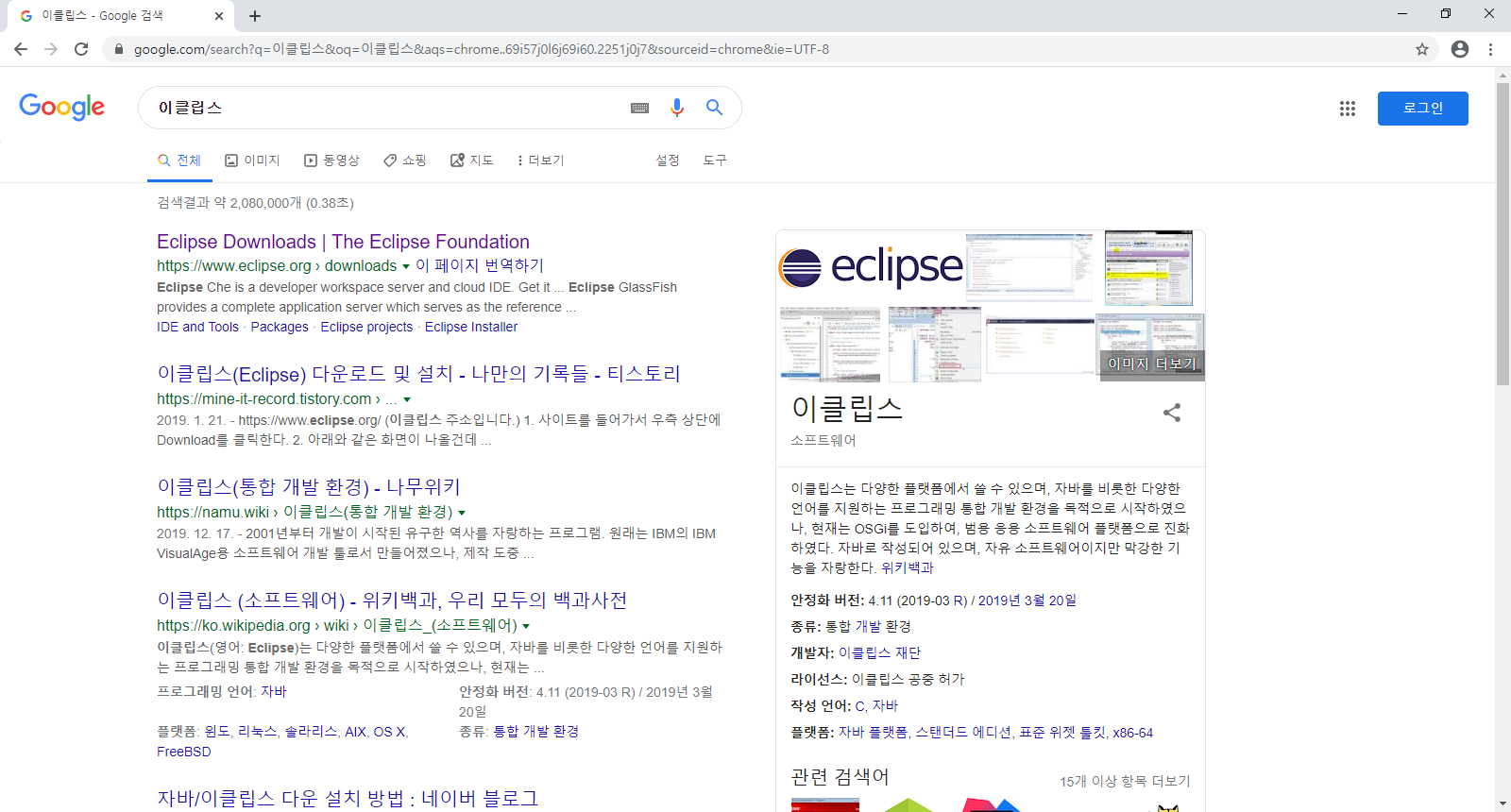Expand dropdown arrow beside namu.wiki URL
This screenshot has height=812, width=1511.
(x=462, y=513)
